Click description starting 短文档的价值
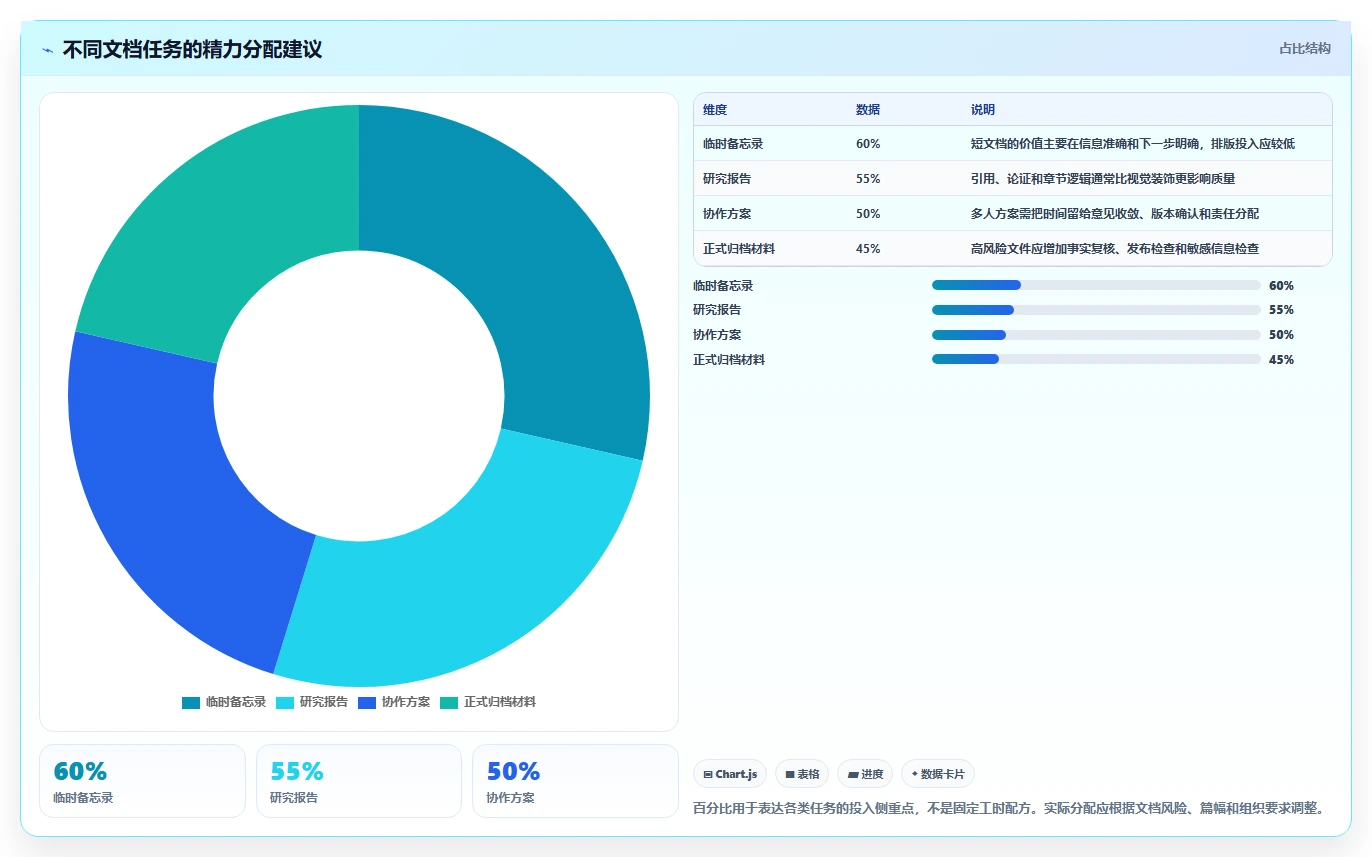Image resolution: width=1372 pixels, height=857 pixels. tap(1133, 144)
